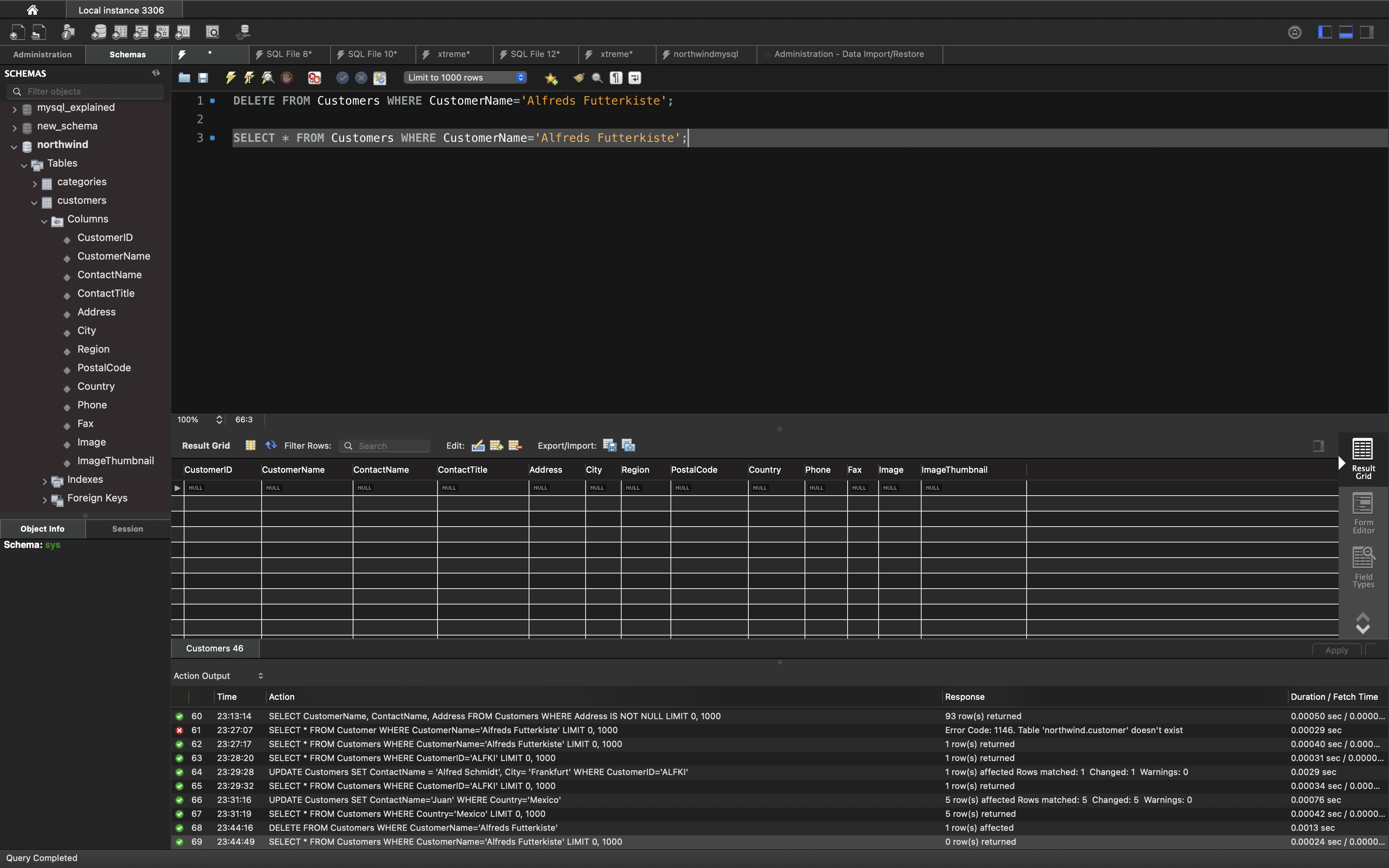Viewport: 1389px width, 868px height.
Task: Switch to the Administration tab
Action: 43,55
